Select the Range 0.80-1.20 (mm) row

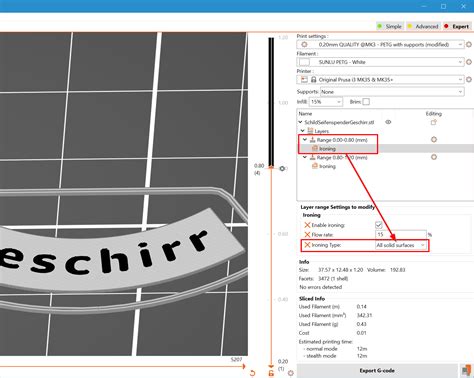(x=342, y=157)
